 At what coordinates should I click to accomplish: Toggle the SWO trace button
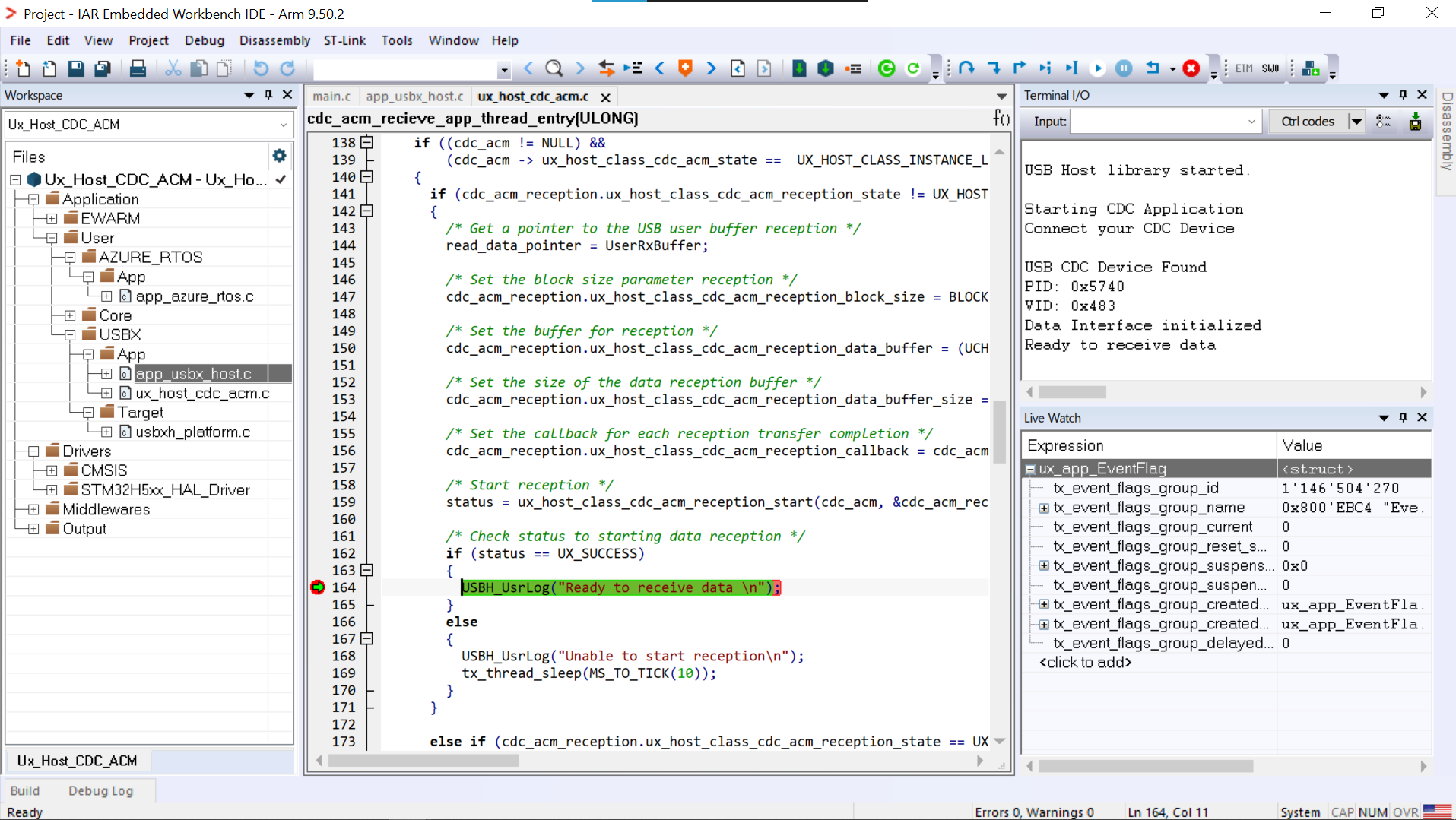click(x=1270, y=68)
